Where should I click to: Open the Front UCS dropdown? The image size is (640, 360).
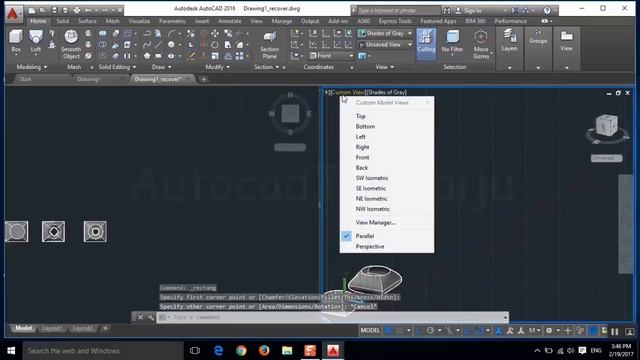click(x=331, y=56)
